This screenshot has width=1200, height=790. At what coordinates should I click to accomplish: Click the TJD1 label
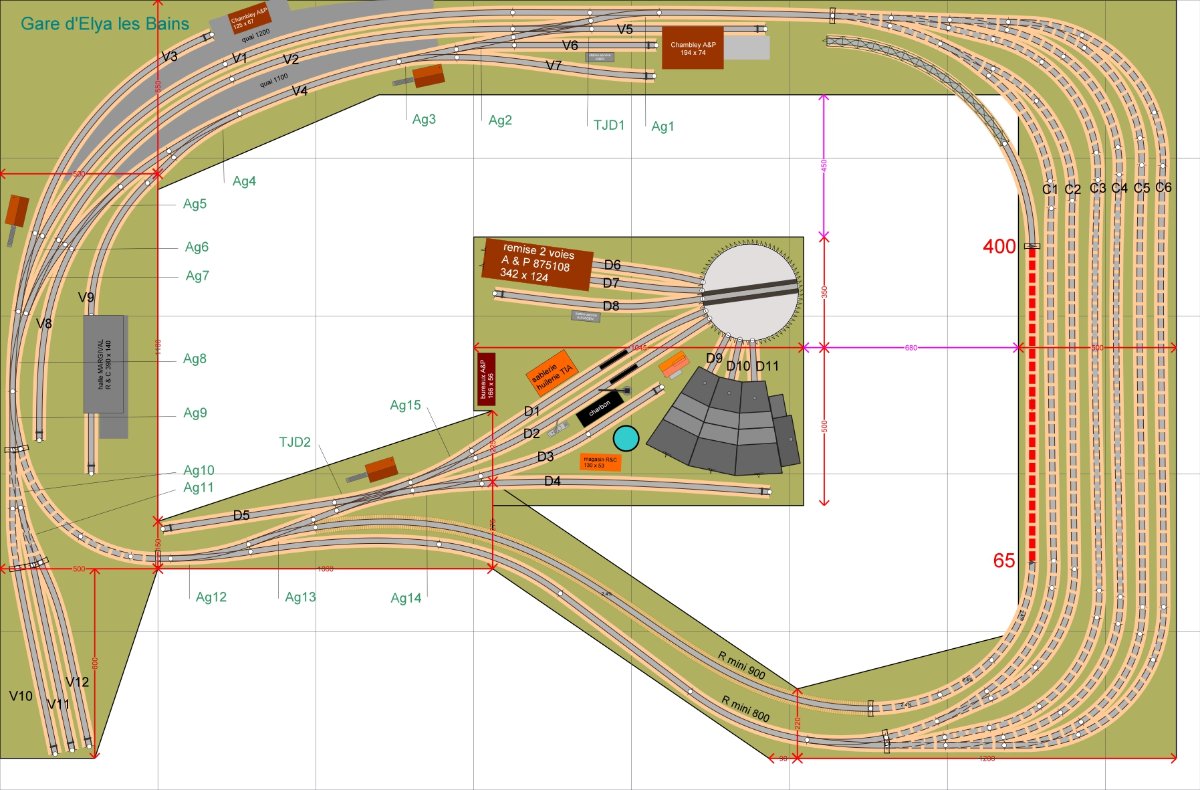(x=609, y=126)
